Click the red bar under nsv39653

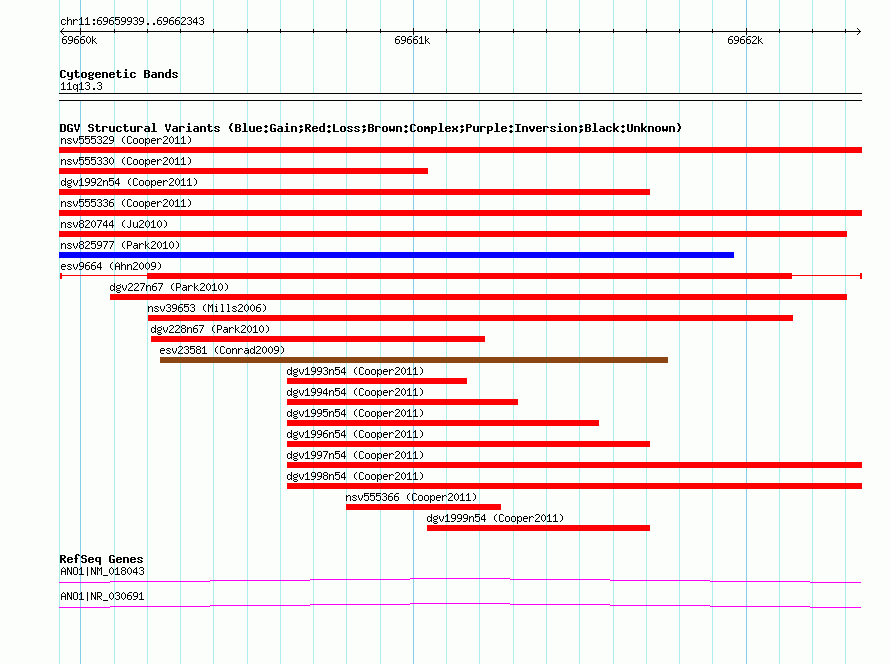point(470,318)
